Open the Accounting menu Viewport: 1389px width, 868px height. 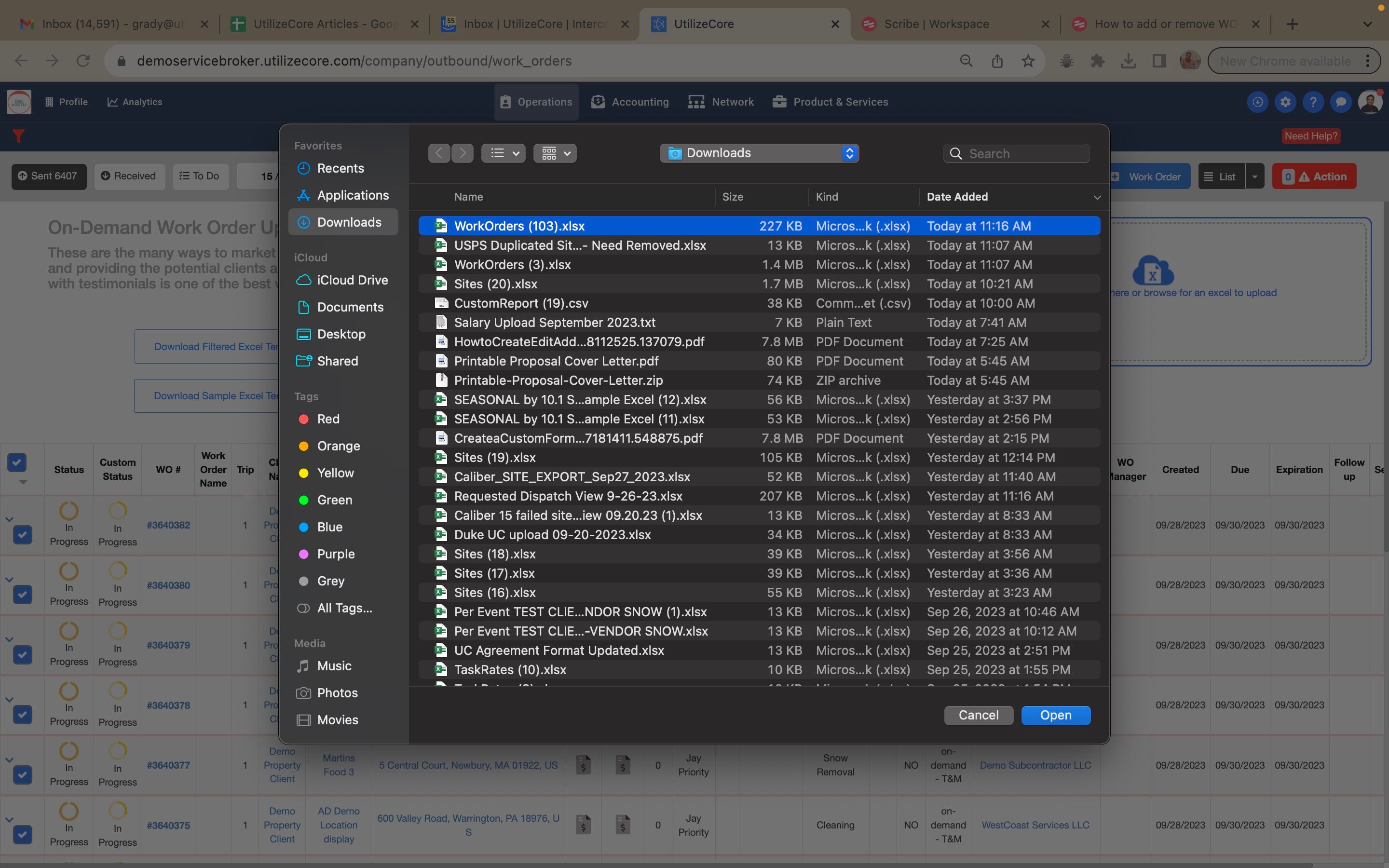click(630, 102)
